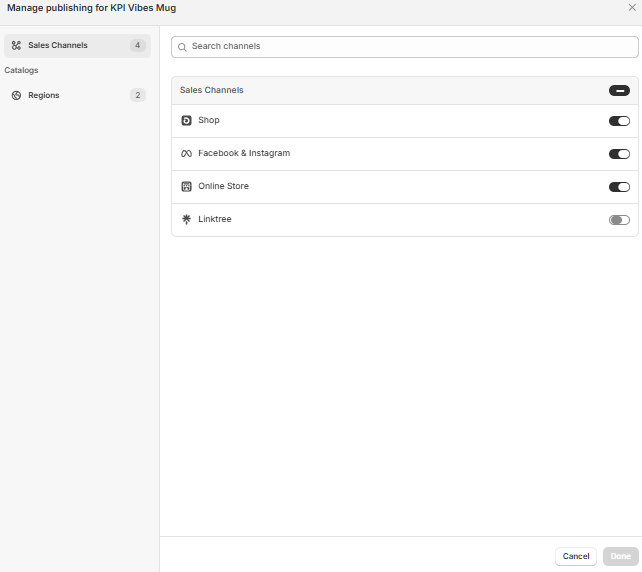The image size is (642, 572).
Task: Close the Manage publishing dialog
Action: point(631,7)
